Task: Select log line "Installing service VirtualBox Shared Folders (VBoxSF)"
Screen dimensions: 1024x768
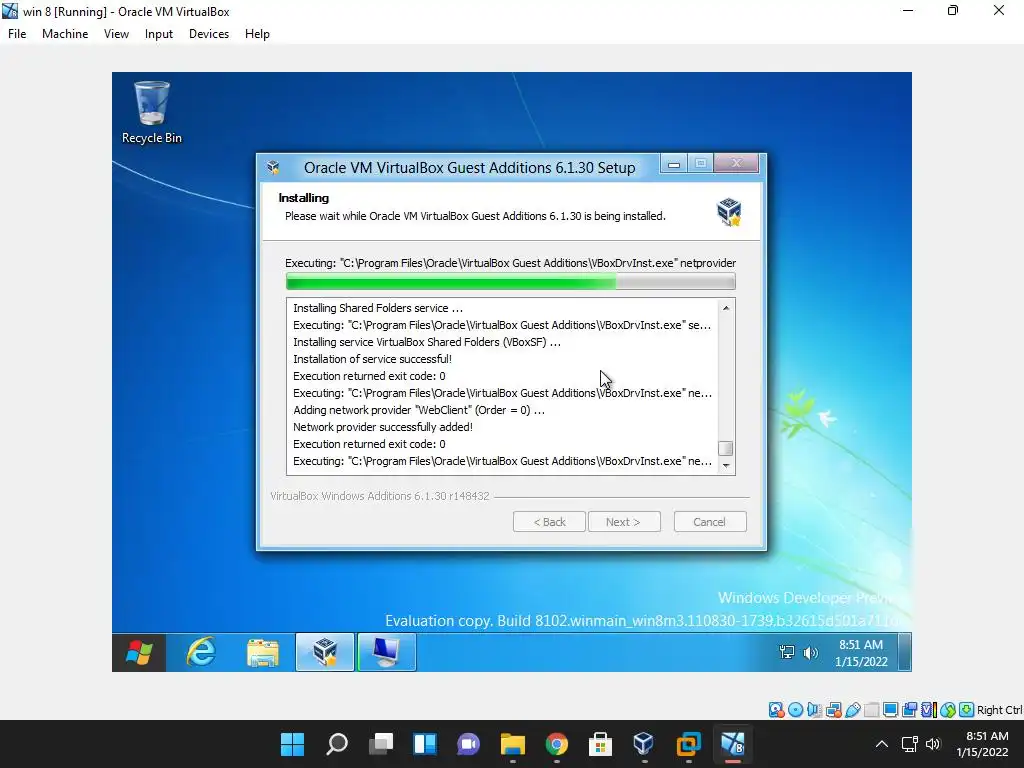Action: pos(426,342)
